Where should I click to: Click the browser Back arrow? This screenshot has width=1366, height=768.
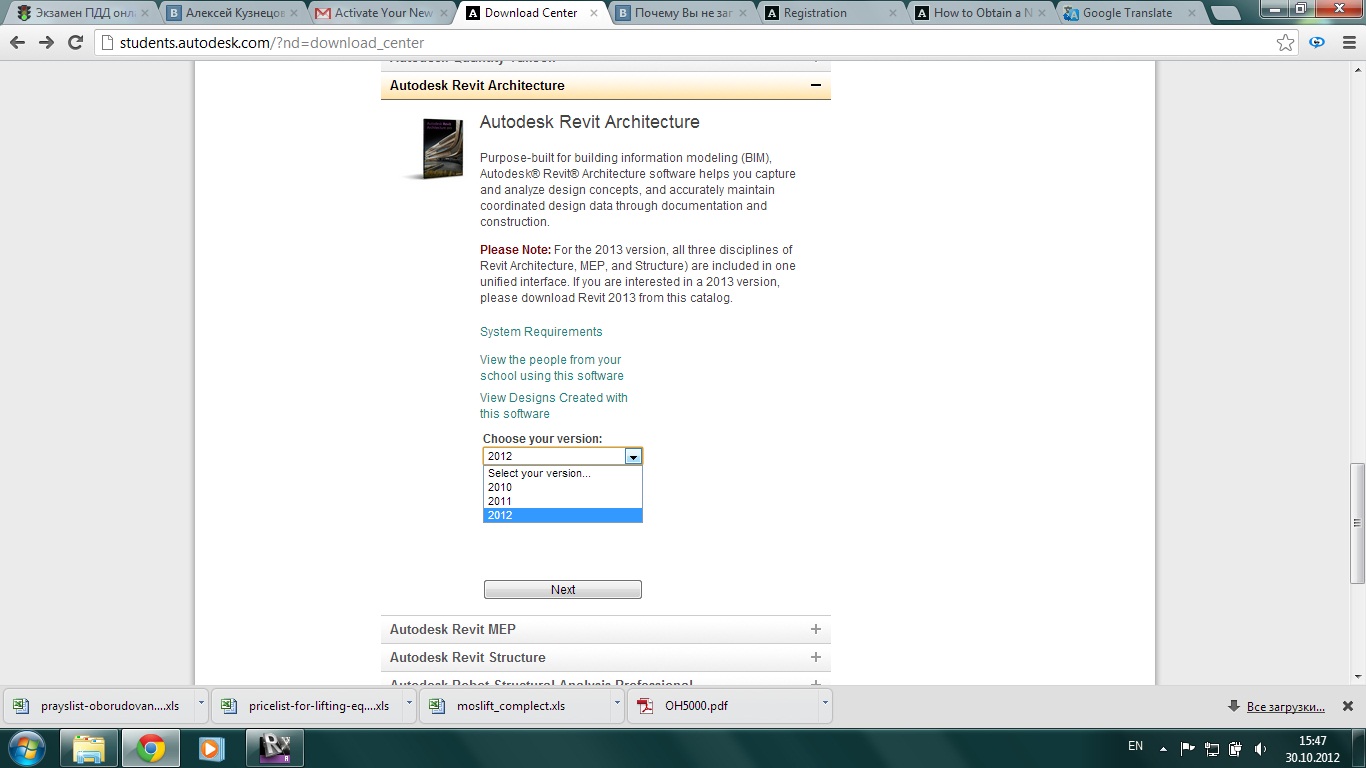(x=18, y=43)
